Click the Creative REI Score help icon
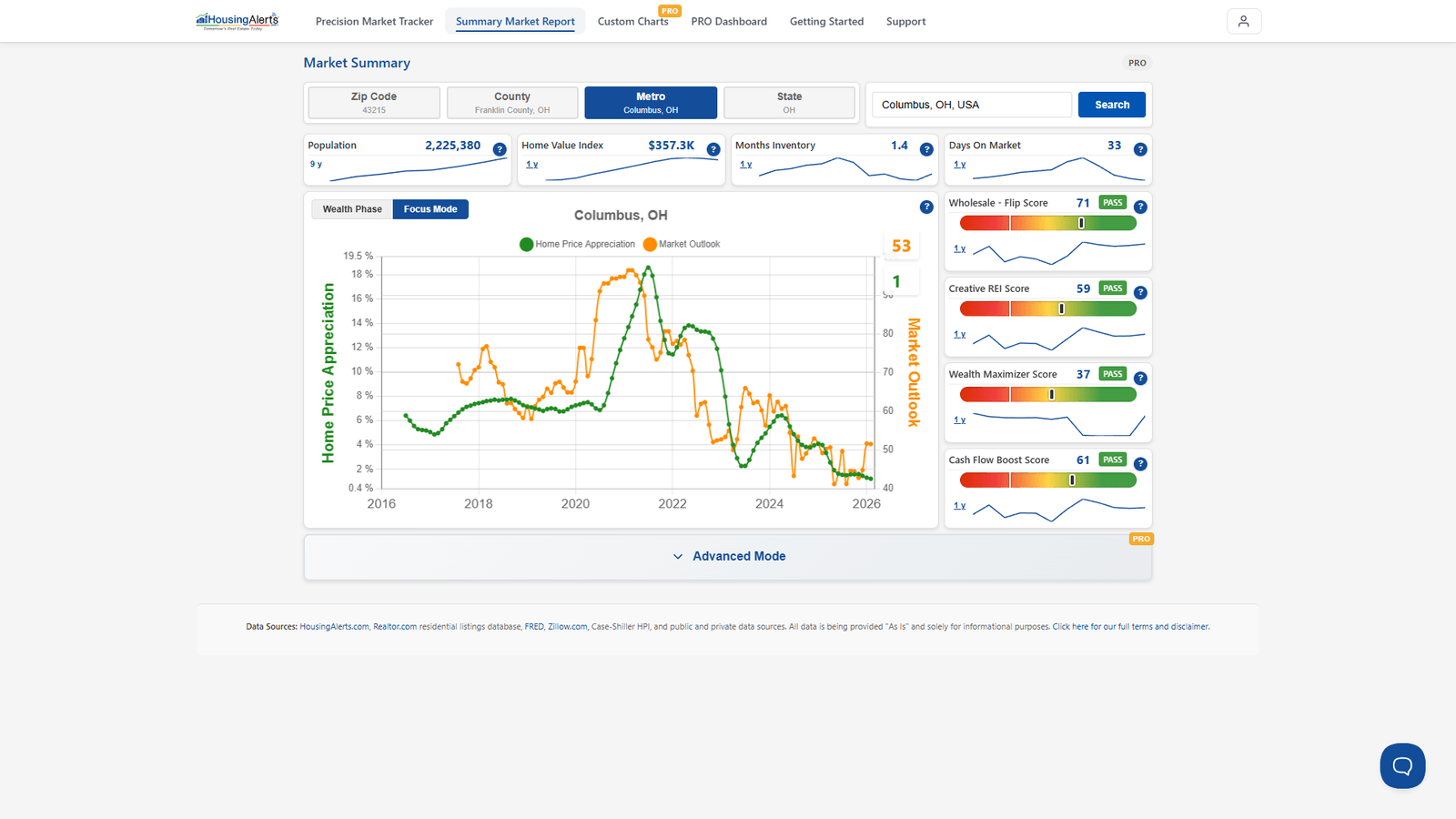 click(x=1140, y=292)
